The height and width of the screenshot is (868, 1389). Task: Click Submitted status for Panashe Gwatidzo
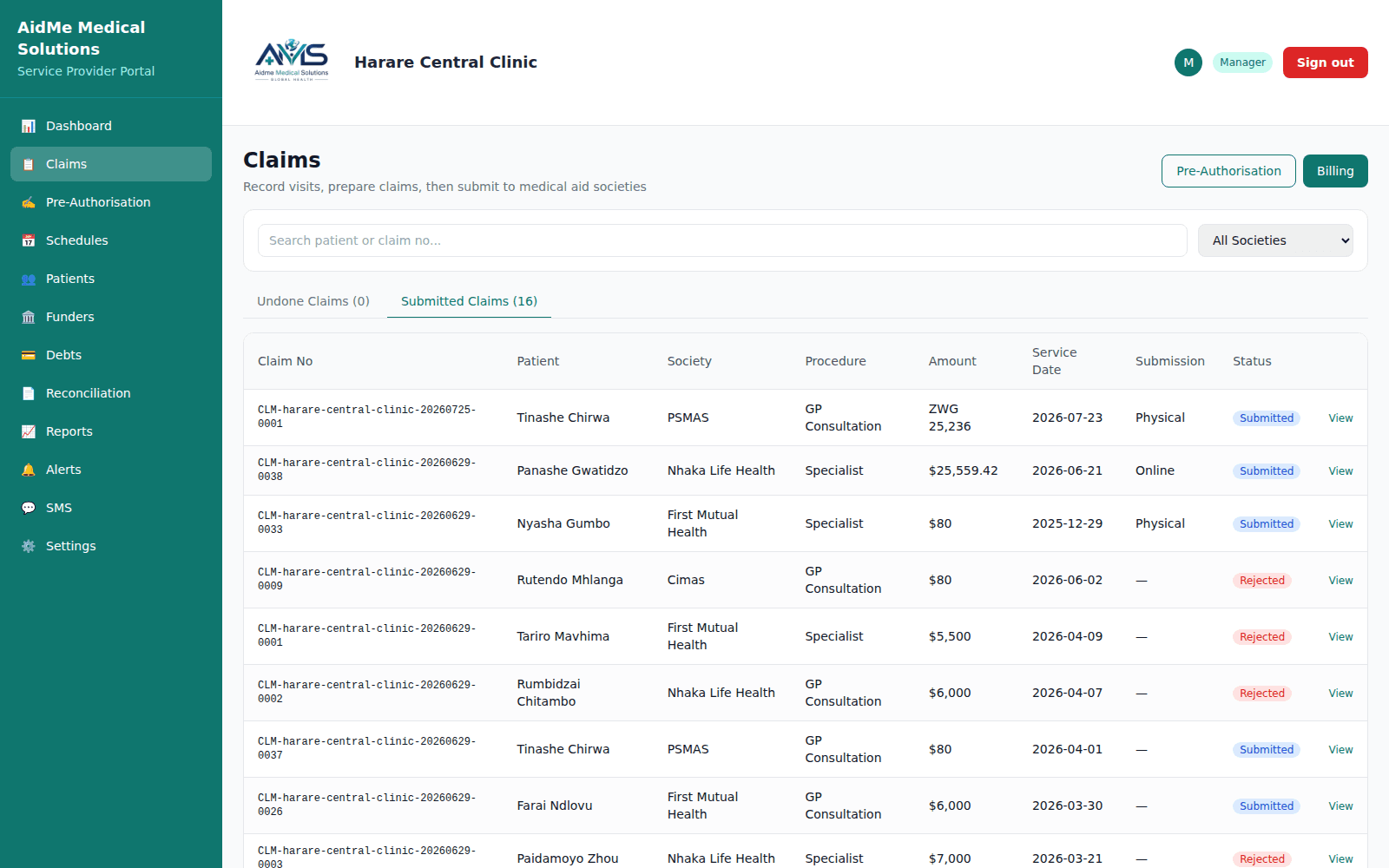1267,470
